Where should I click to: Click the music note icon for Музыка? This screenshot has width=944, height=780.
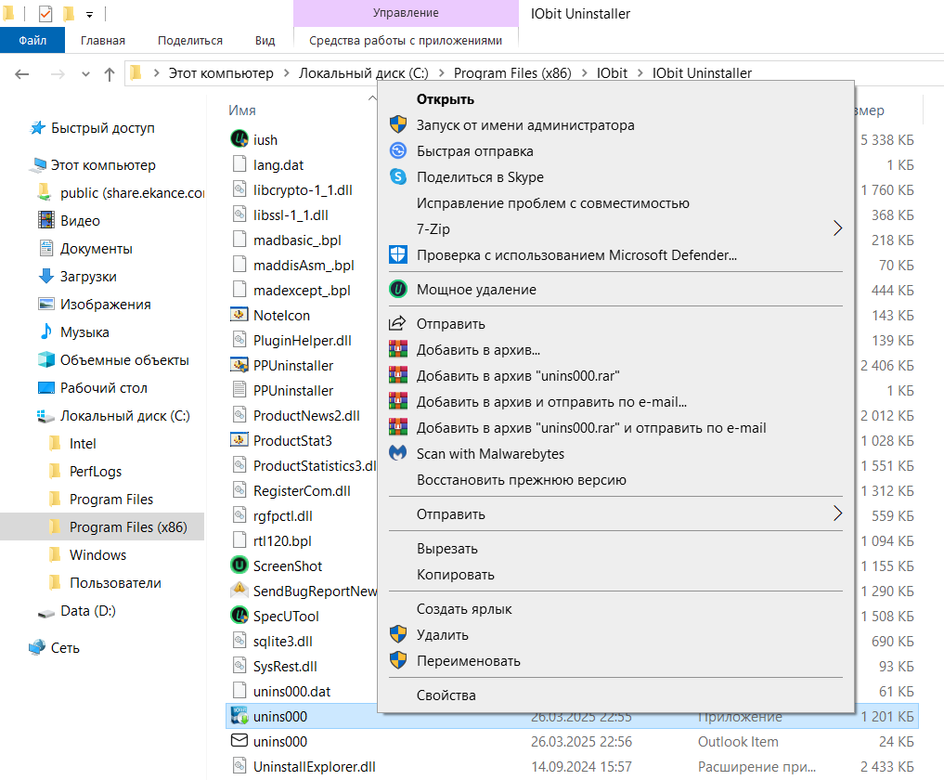click(46, 332)
